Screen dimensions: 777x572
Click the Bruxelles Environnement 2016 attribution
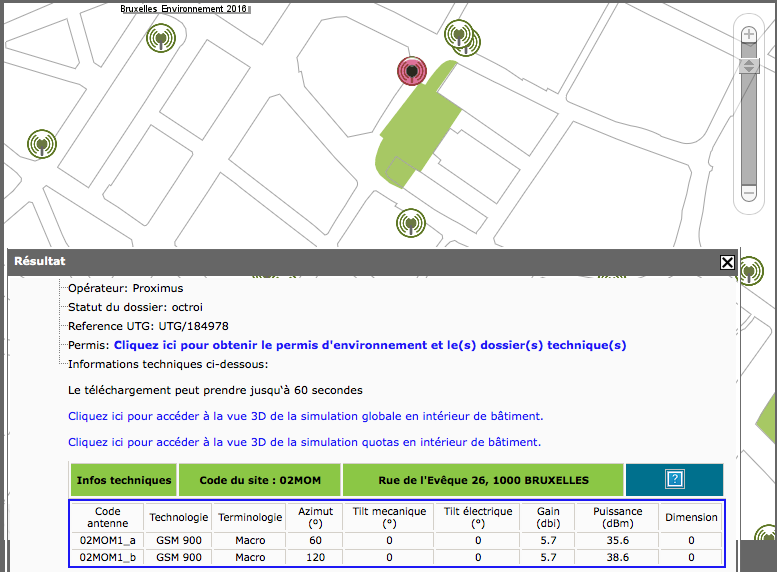185,7
